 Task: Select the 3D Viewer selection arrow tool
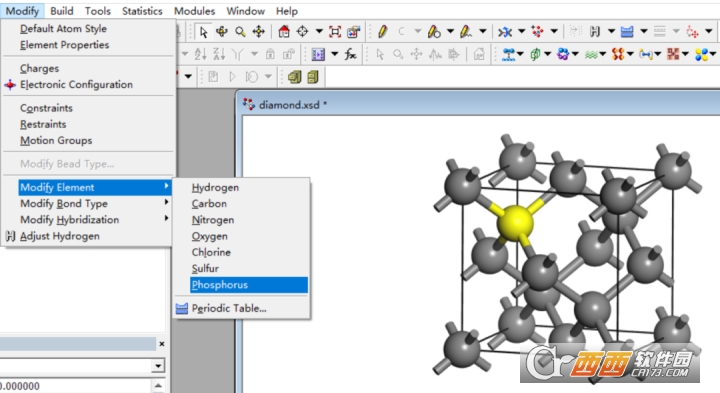click(203, 32)
